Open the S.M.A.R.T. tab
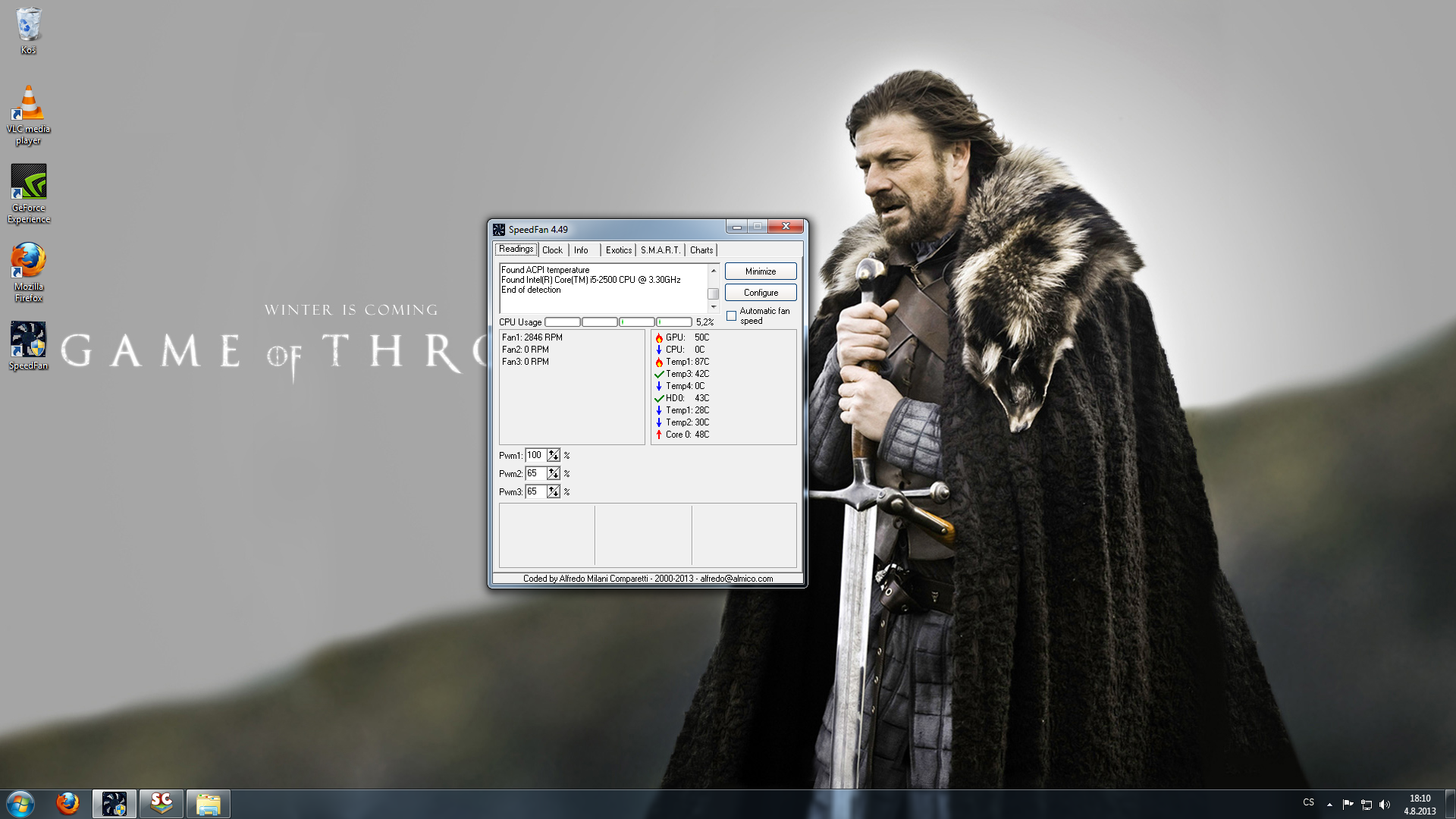The width and height of the screenshot is (1456, 819). (660, 250)
